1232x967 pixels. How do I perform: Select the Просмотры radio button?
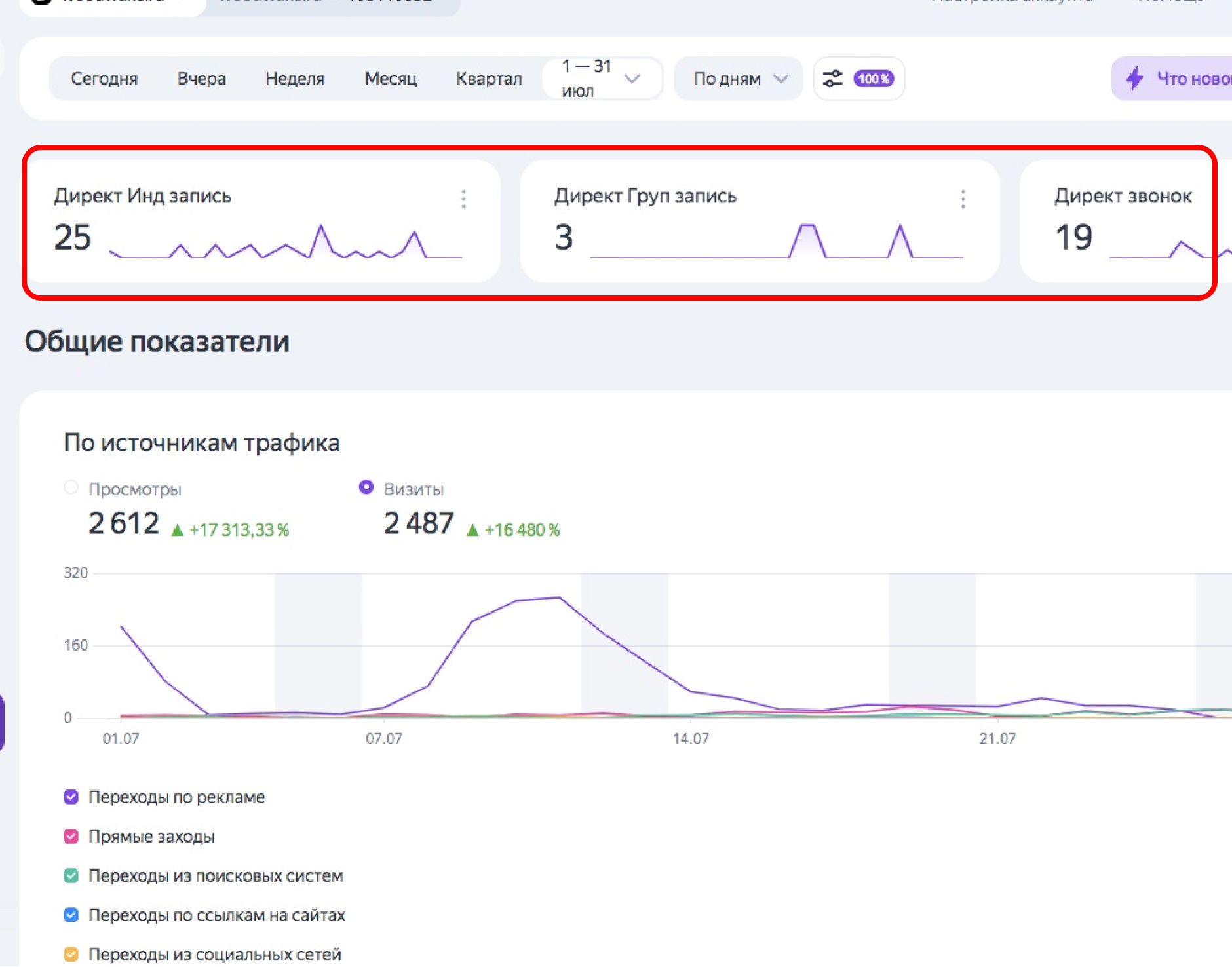(x=71, y=487)
